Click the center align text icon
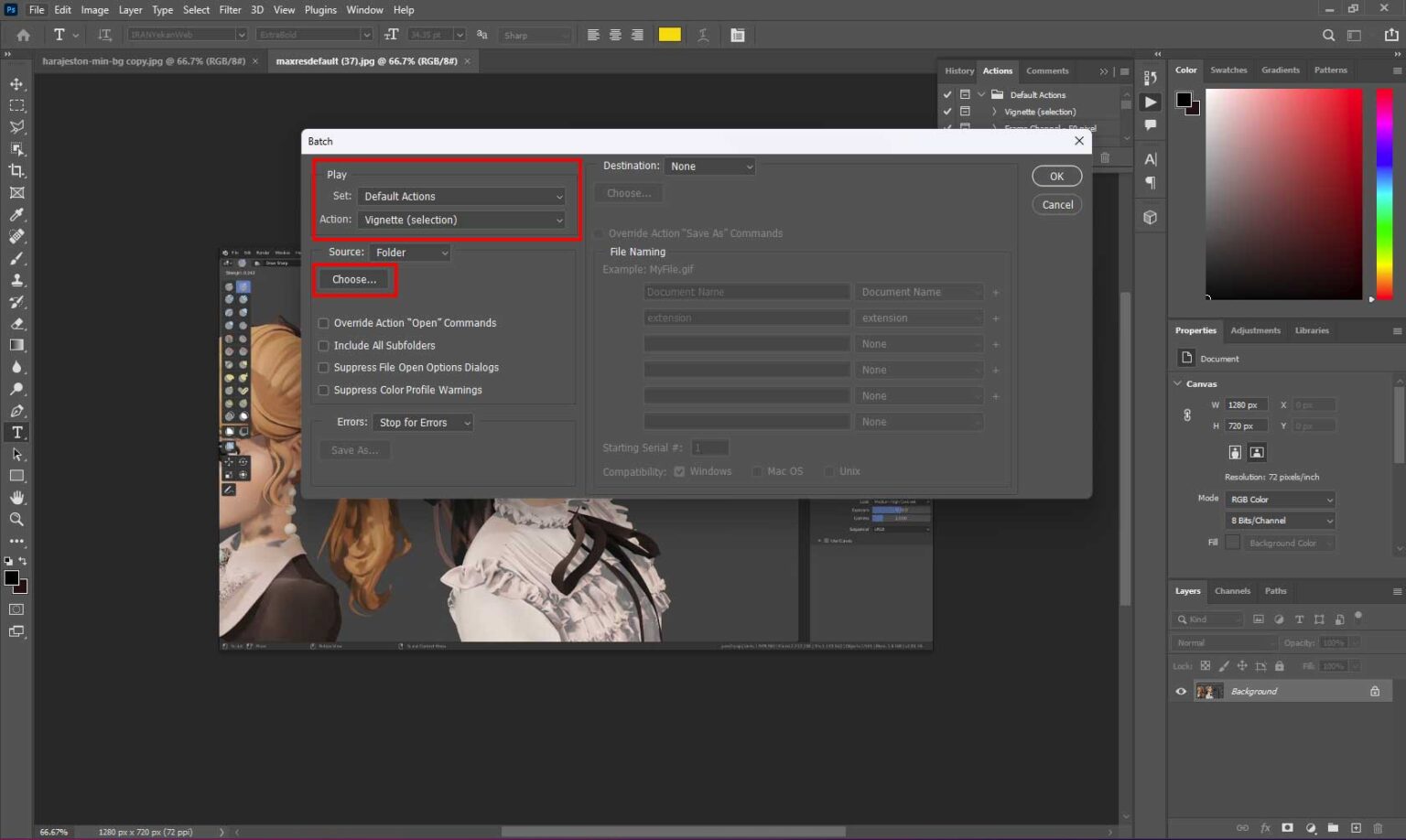Viewport: 1406px width, 840px height. pyautogui.click(x=615, y=35)
